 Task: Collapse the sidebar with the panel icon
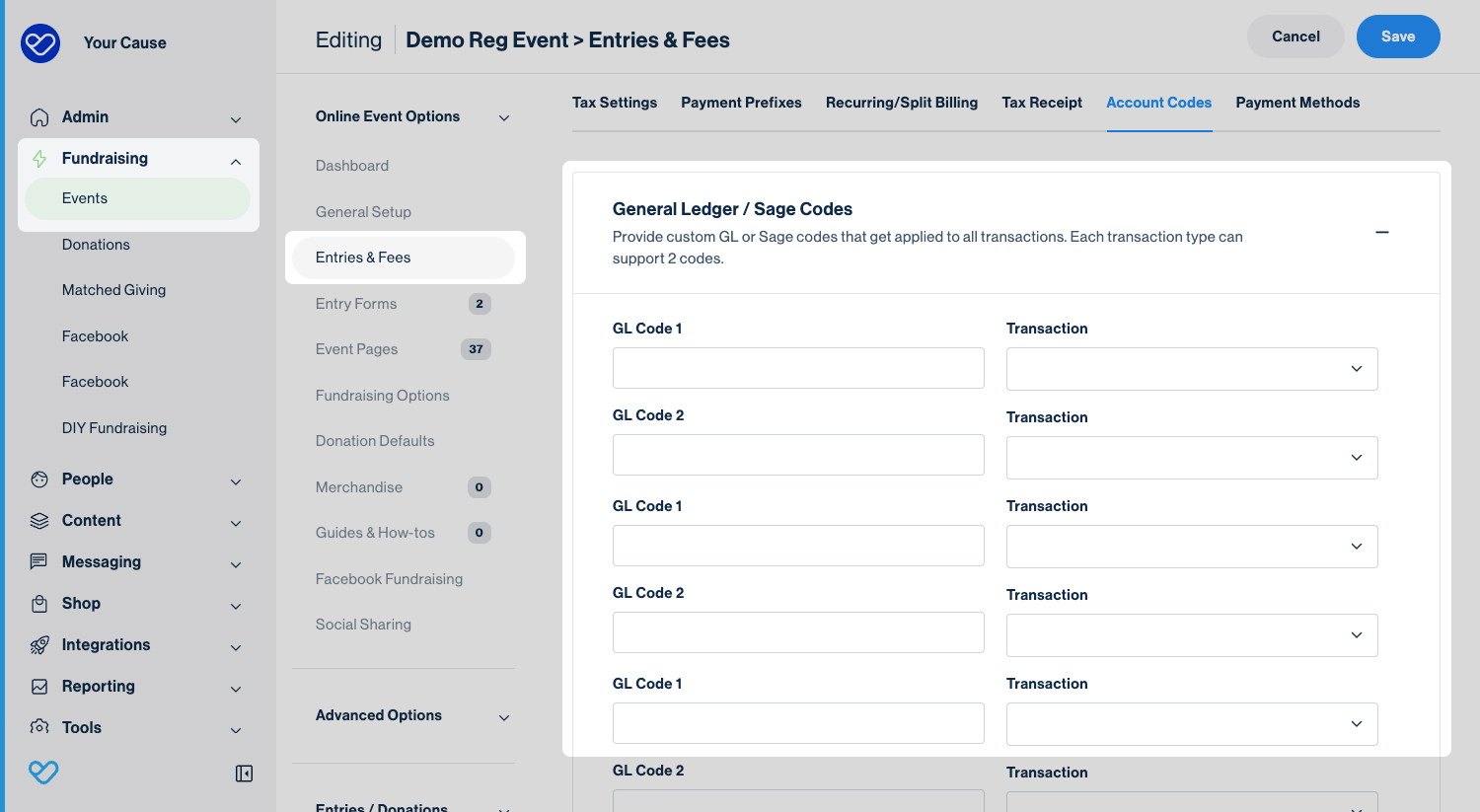pos(244,774)
